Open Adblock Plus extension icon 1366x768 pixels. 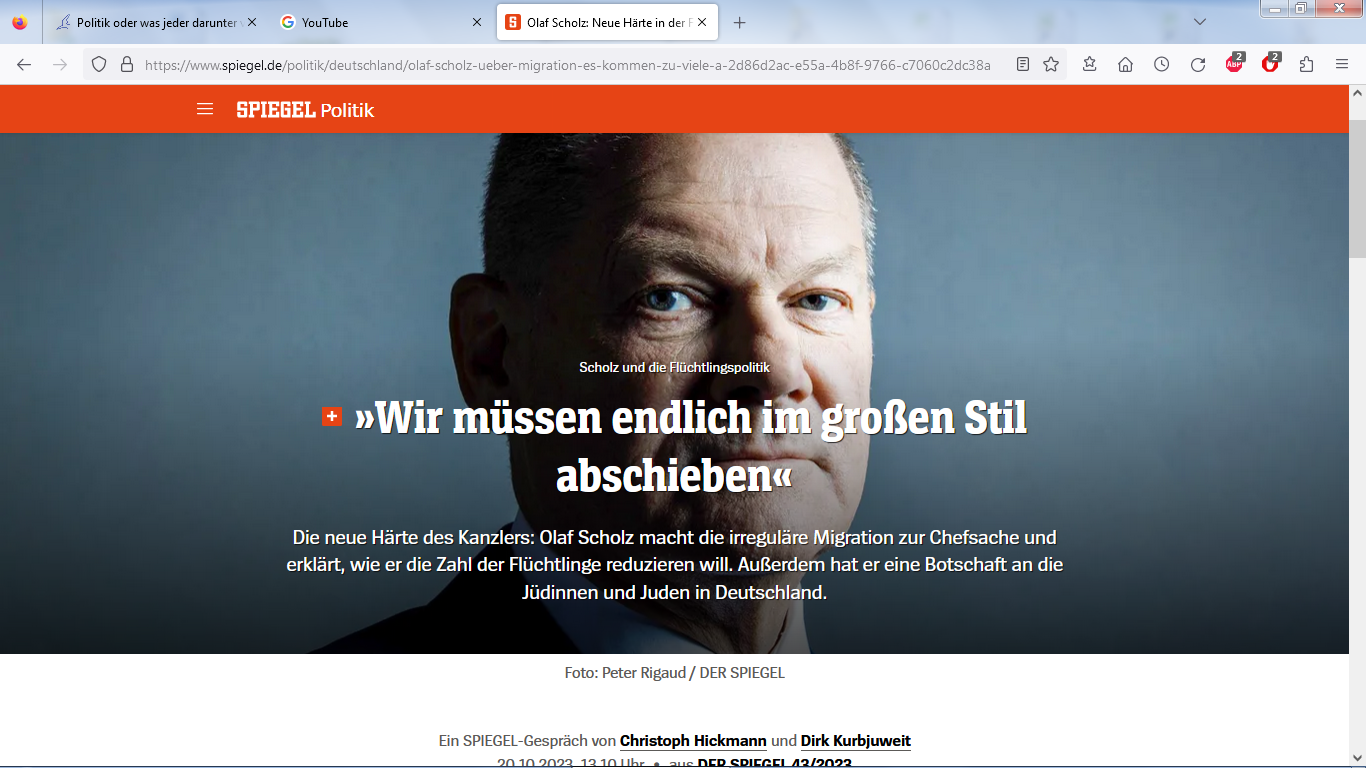[x=1235, y=63]
